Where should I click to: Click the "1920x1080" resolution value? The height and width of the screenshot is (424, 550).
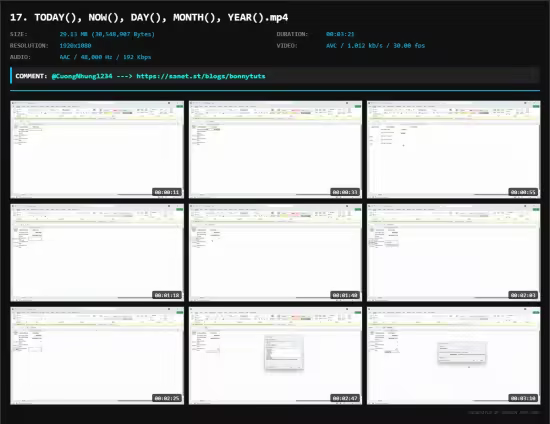75,46
